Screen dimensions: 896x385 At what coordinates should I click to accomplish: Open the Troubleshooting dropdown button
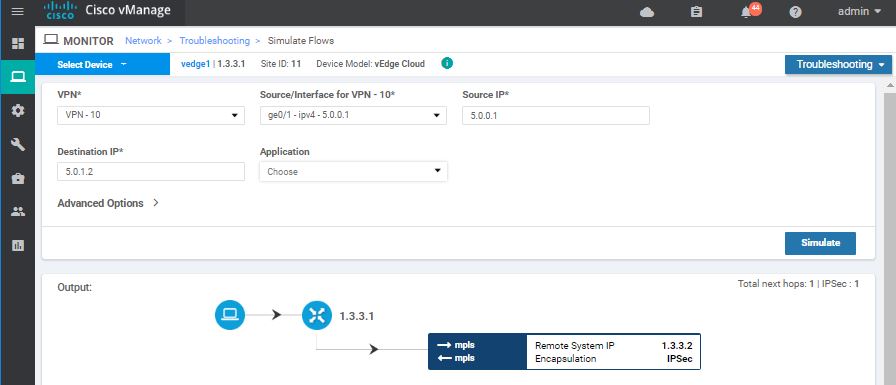(838, 65)
